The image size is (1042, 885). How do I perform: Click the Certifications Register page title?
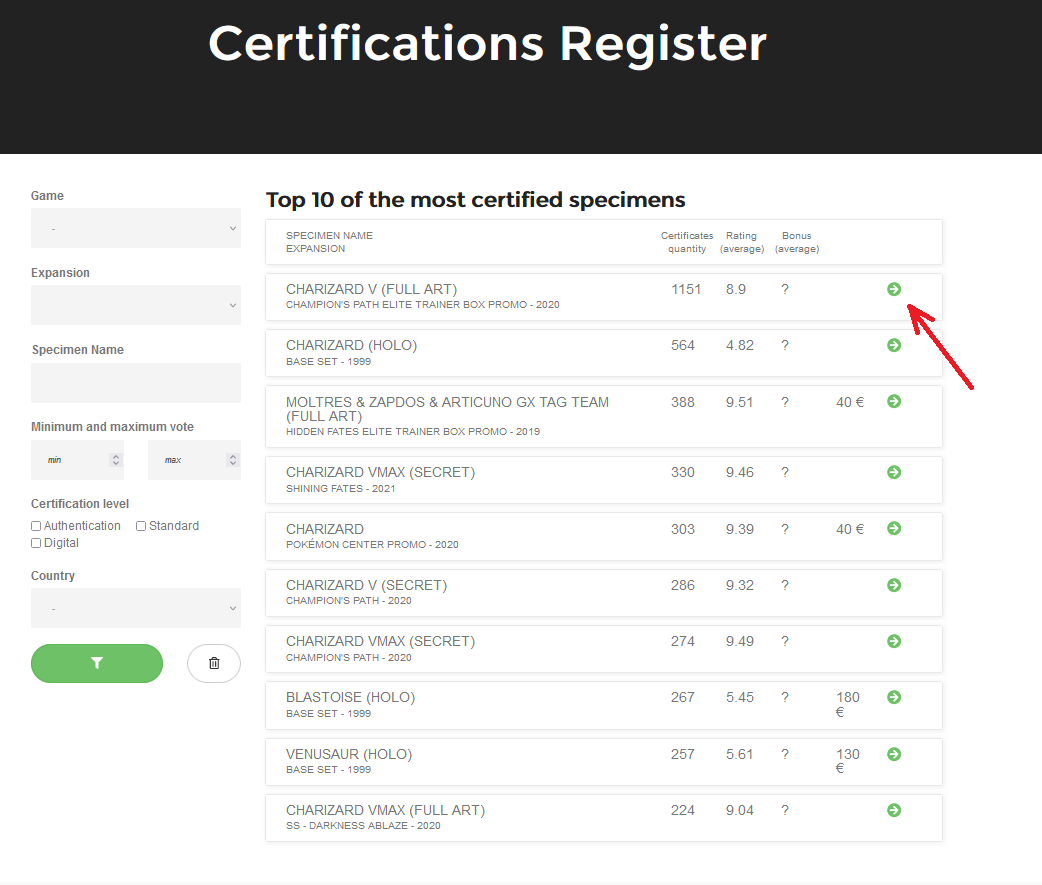(x=488, y=44)
